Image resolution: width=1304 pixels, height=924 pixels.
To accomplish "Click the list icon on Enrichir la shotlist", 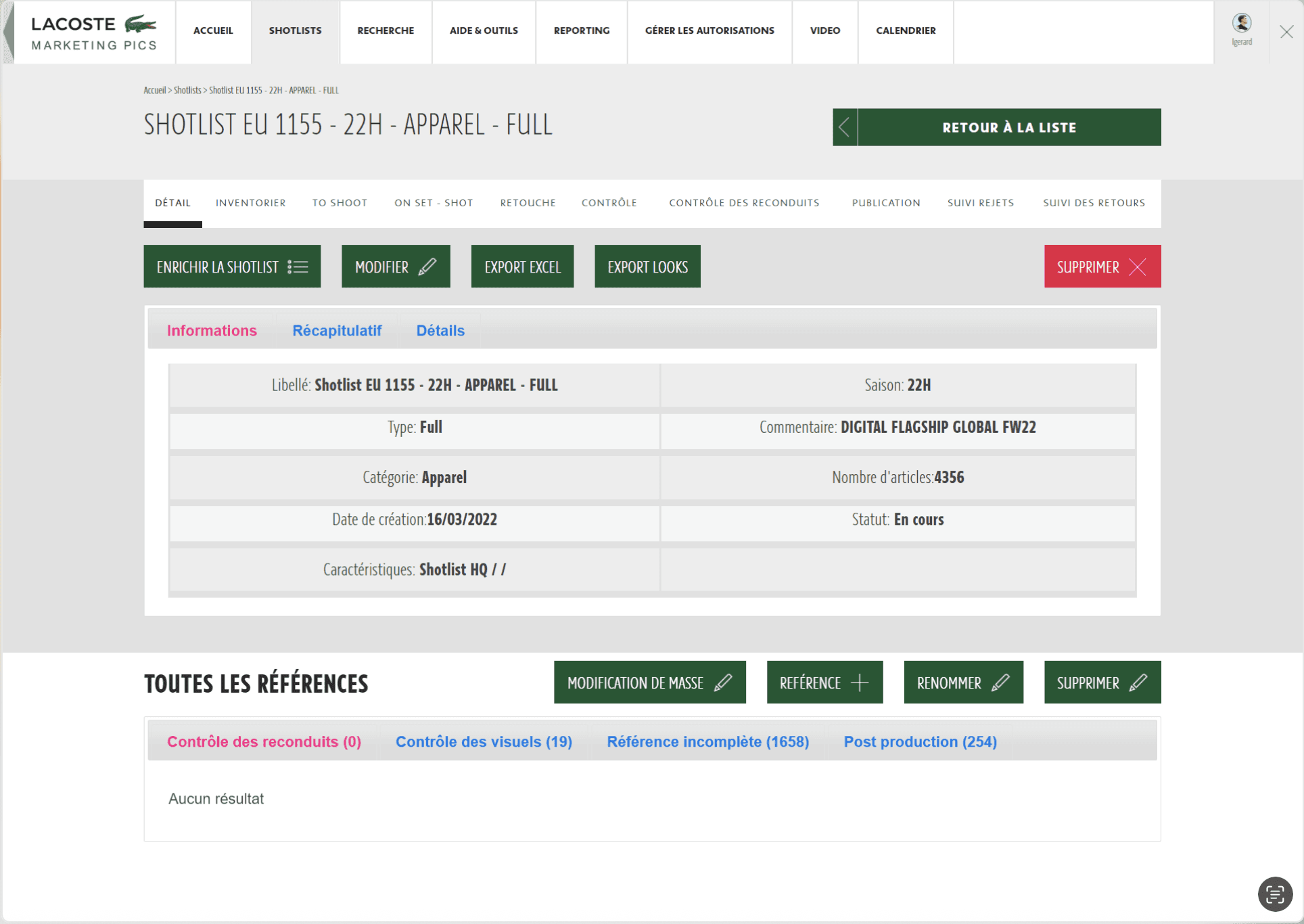I will tap(298, 267).
